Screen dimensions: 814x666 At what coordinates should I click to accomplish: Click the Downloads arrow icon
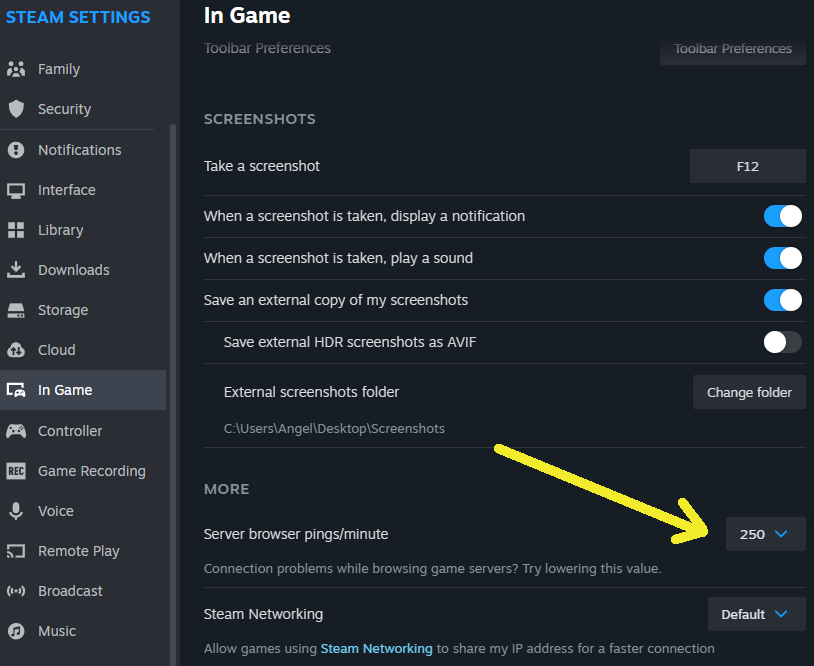(x=16, y=270)
